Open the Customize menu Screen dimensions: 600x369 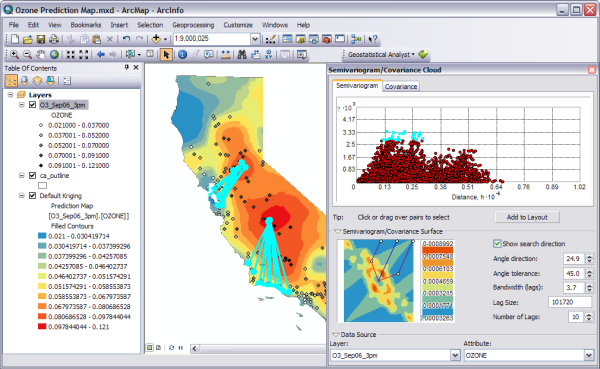tap(238, 25)
